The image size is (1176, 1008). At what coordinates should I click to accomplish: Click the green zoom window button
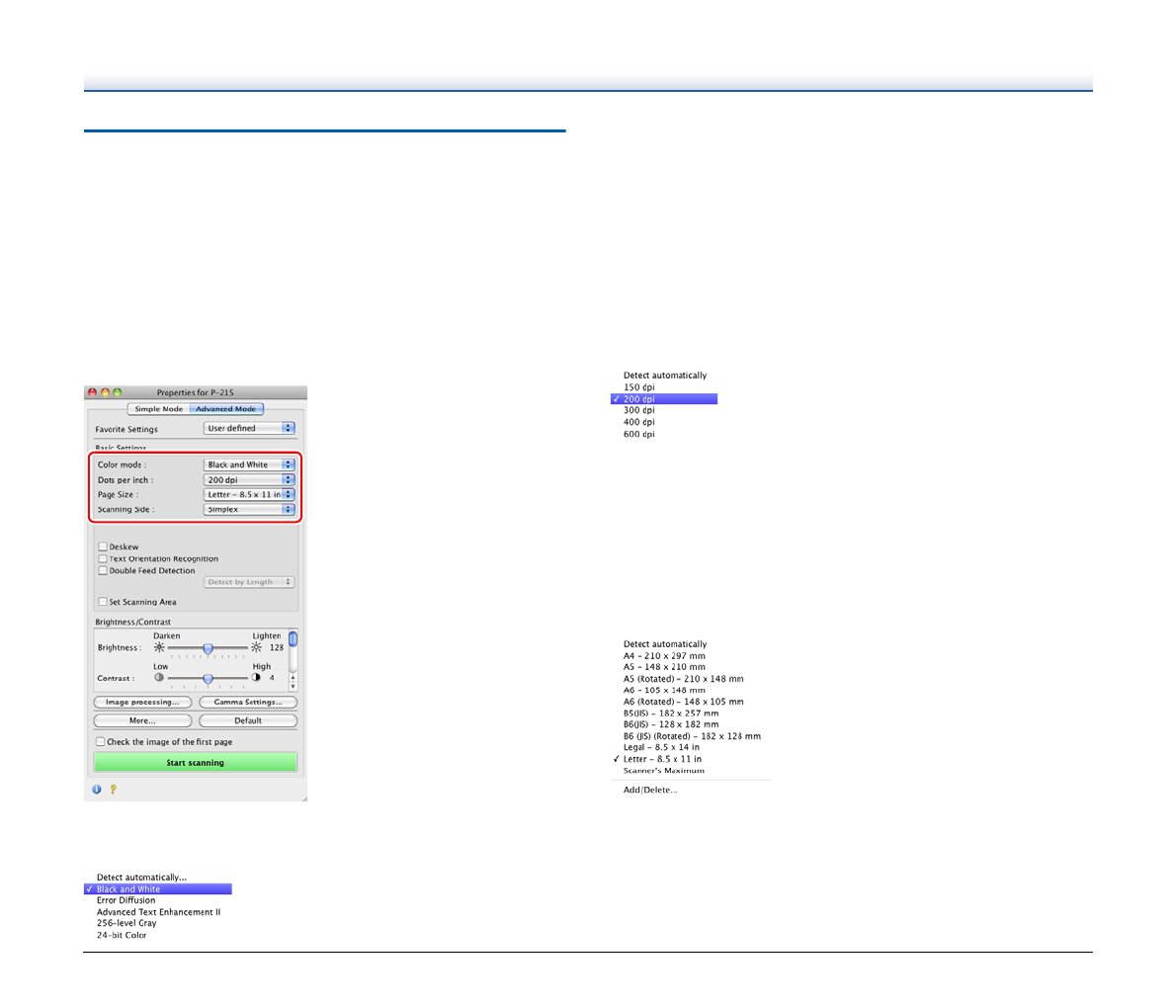tap(117, 392)
